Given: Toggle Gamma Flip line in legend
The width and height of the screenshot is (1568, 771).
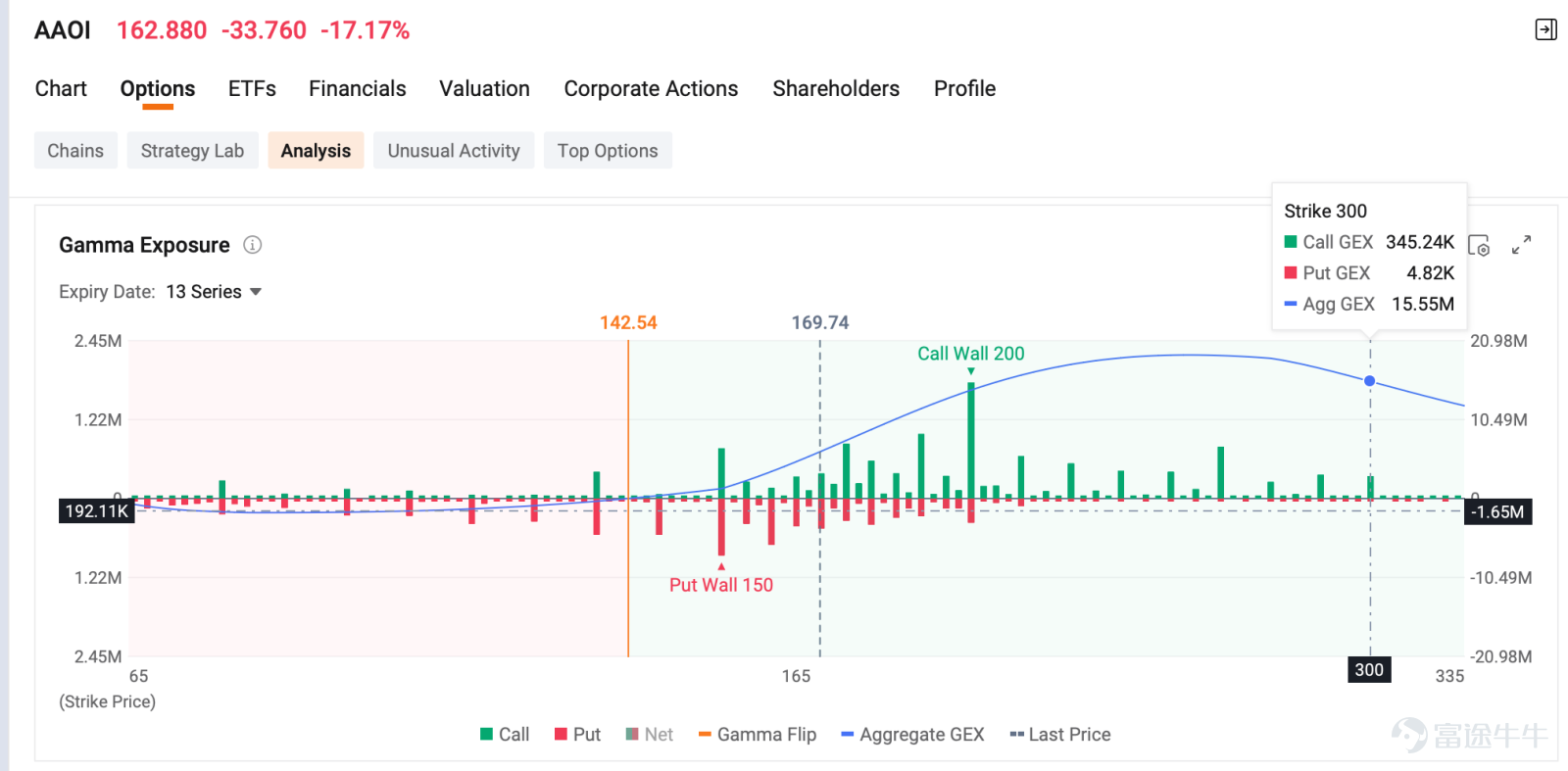Looking at the screenshot, I should 758,735.
